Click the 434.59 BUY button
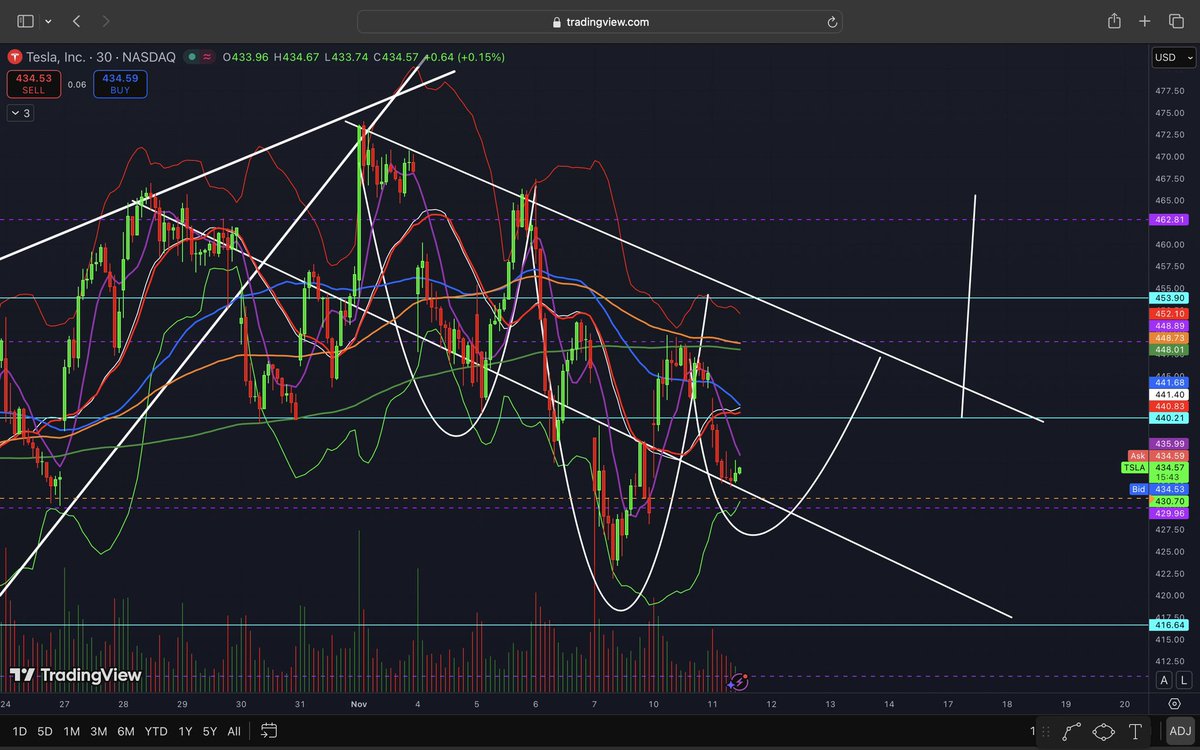The height and width of the screenshot is (750, 1200). pyautogui.click(x=120, y=84)
